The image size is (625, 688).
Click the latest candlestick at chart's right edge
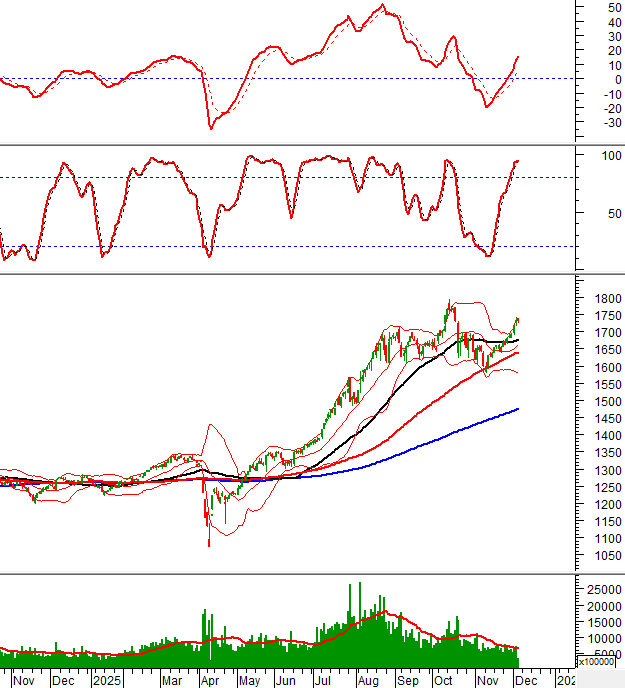pos(518,321)
